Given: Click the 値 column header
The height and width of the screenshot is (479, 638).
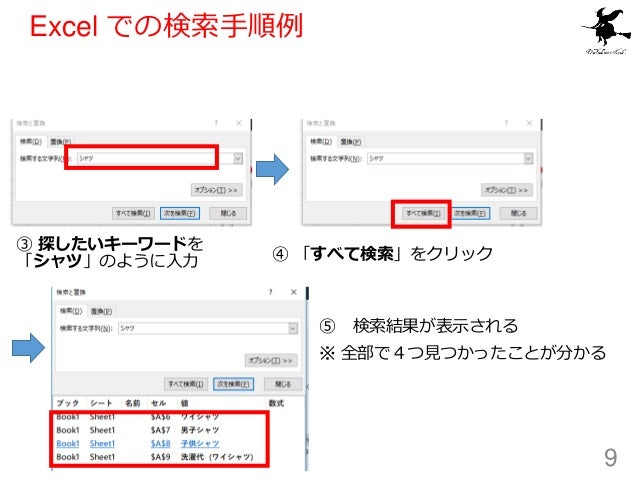Looking at the screenshot, I should pos(184,403).
